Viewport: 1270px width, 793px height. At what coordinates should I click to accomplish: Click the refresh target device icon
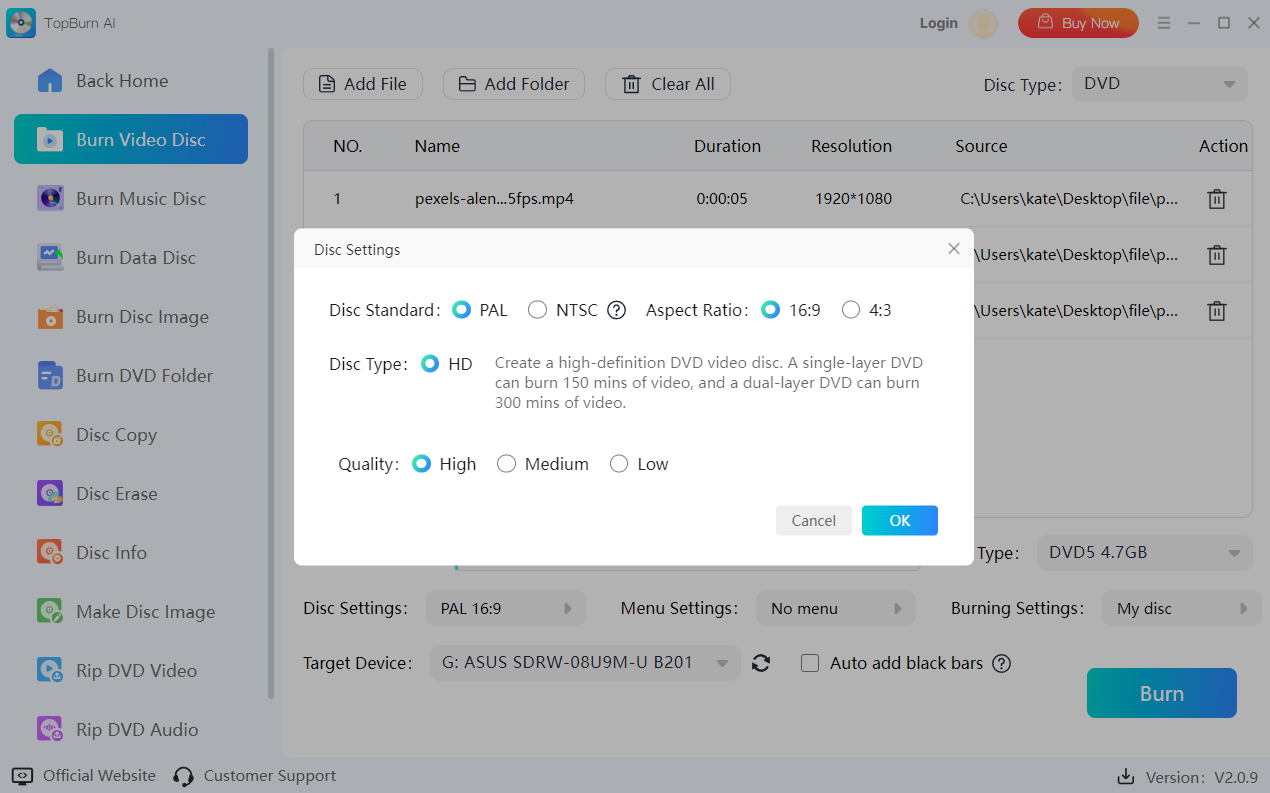point(761,663)
